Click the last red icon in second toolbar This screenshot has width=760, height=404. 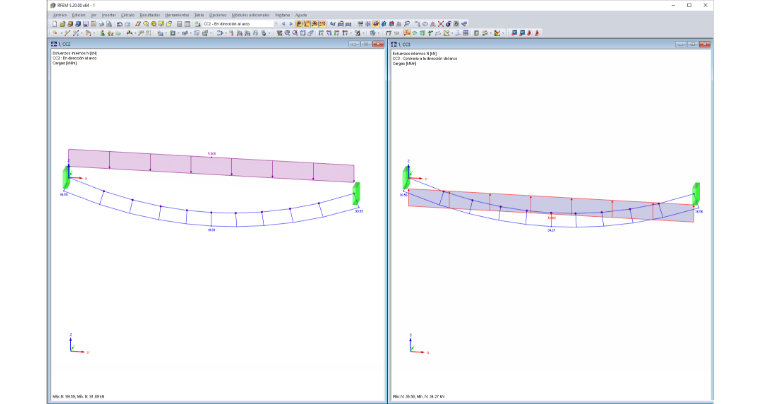536,33
